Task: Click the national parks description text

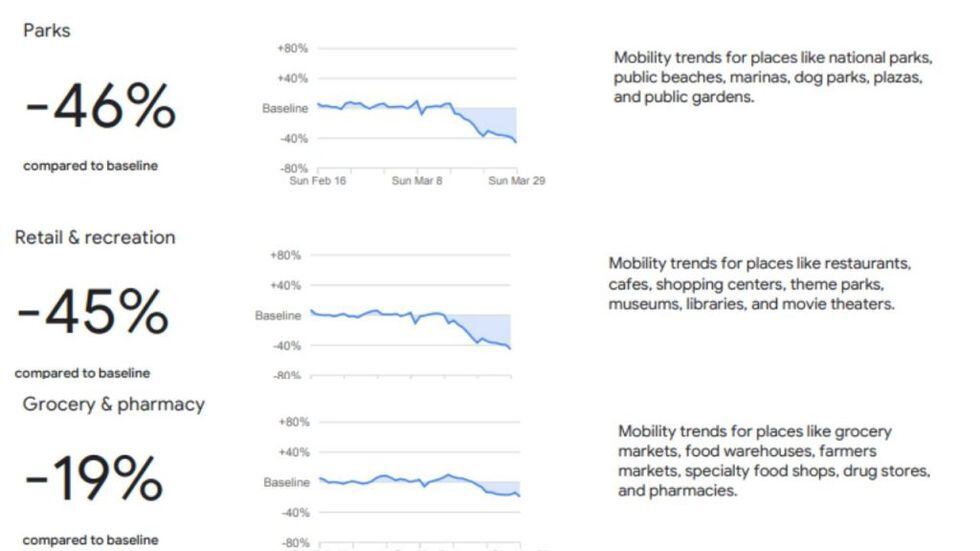Action: point(773,77)
